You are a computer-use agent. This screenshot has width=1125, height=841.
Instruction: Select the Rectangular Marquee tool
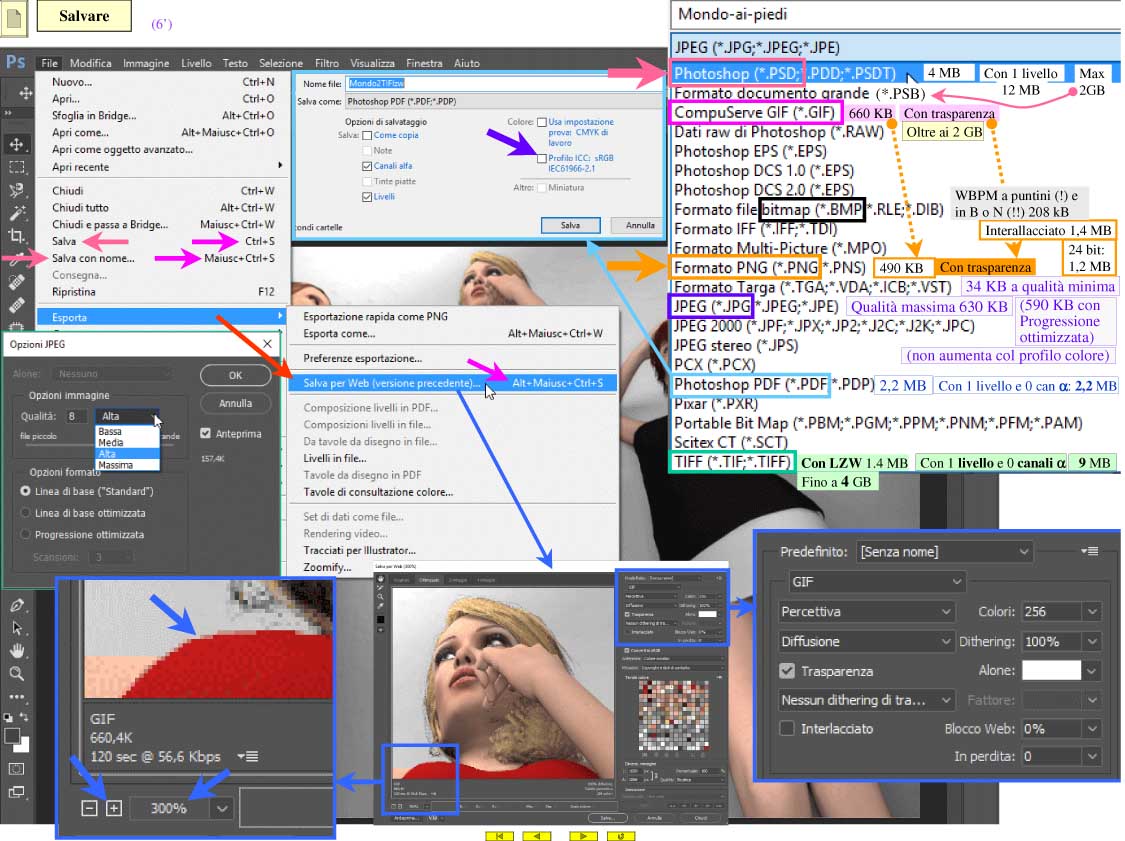17,167
